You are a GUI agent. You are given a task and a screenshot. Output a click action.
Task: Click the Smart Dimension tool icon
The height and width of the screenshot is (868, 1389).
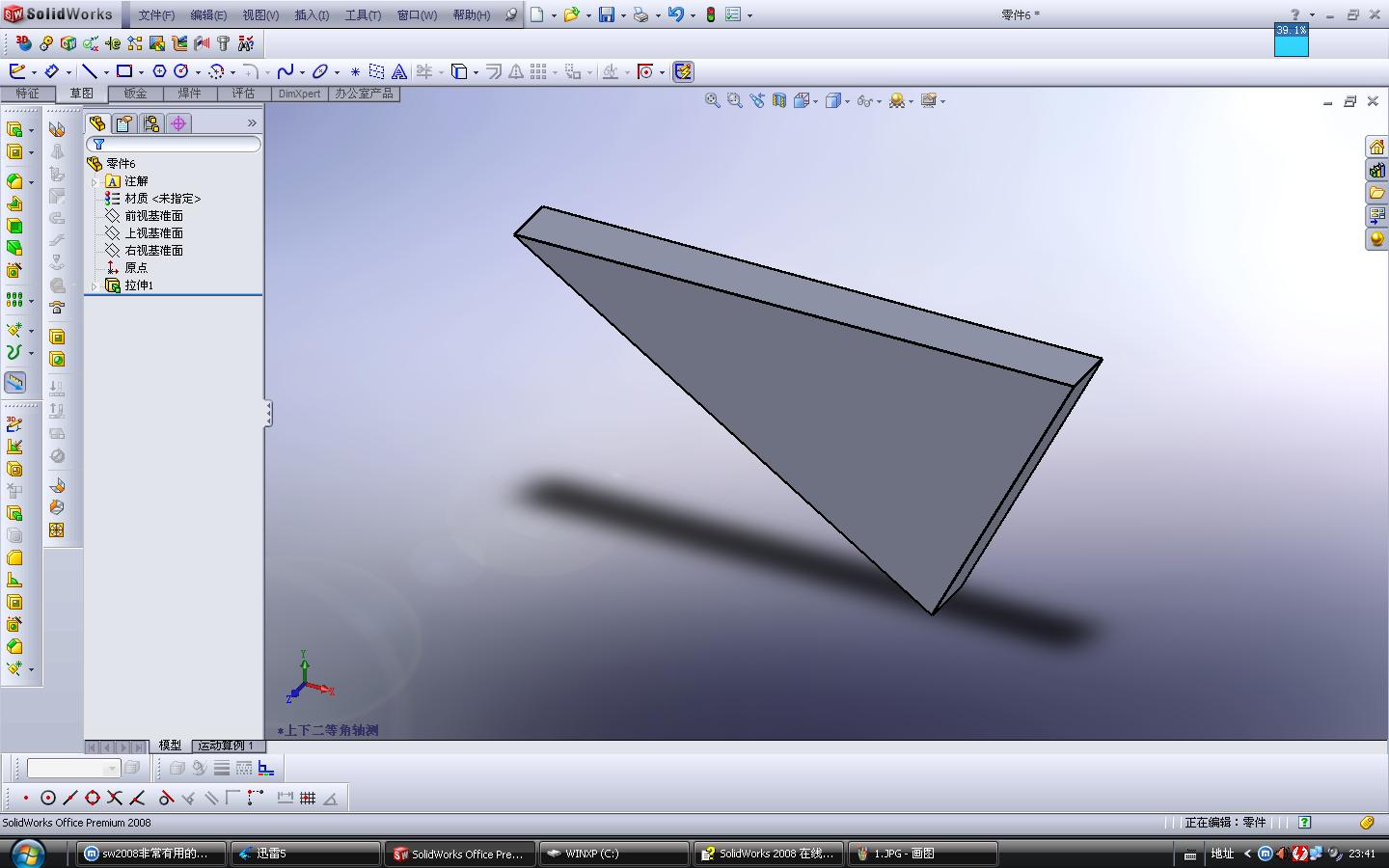pos(52,71)
